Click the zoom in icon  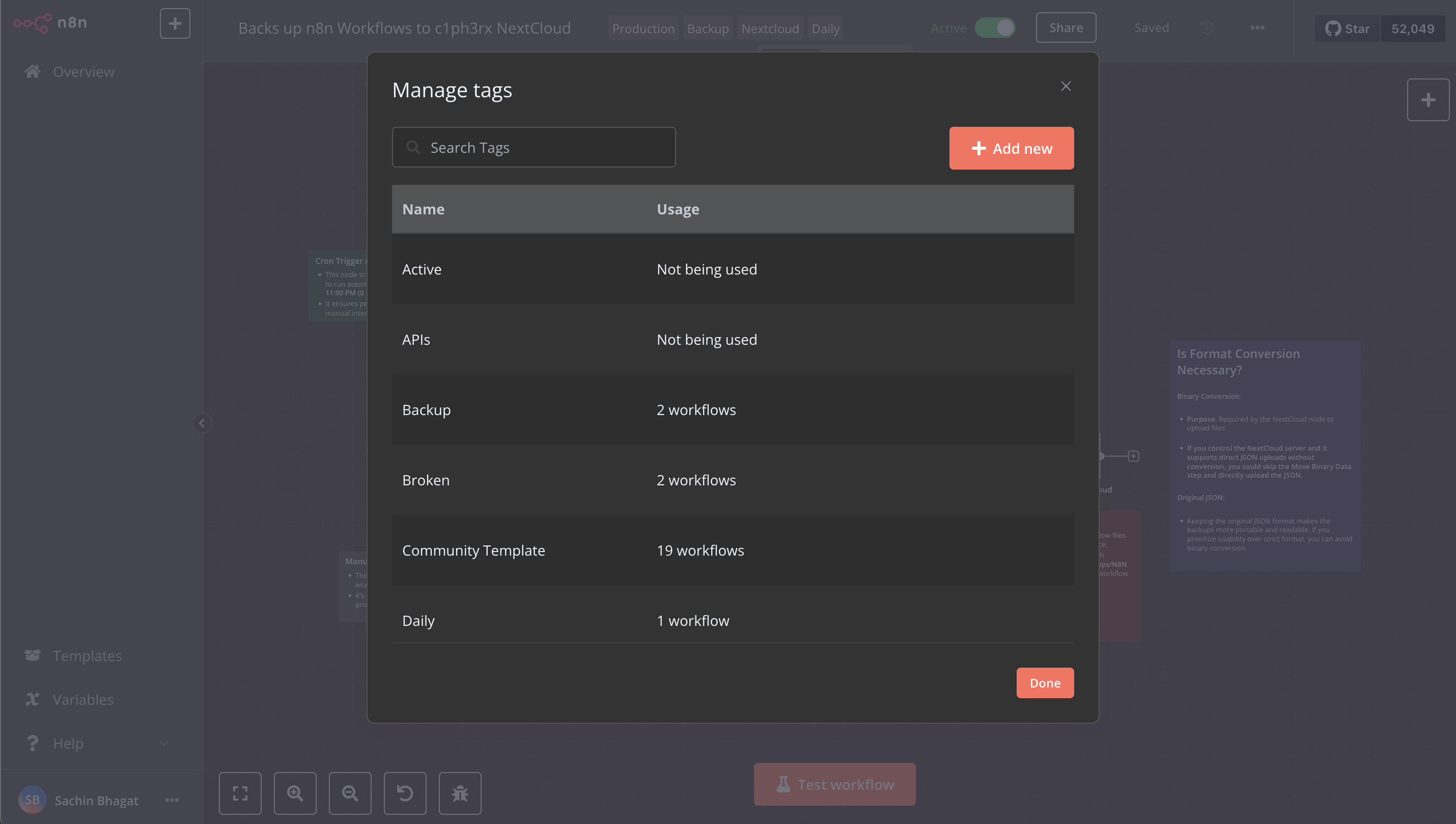pos(295,793)
